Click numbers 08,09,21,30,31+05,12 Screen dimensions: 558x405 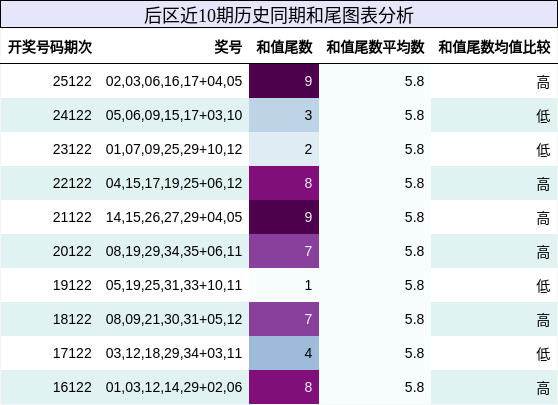coord(174,319)
